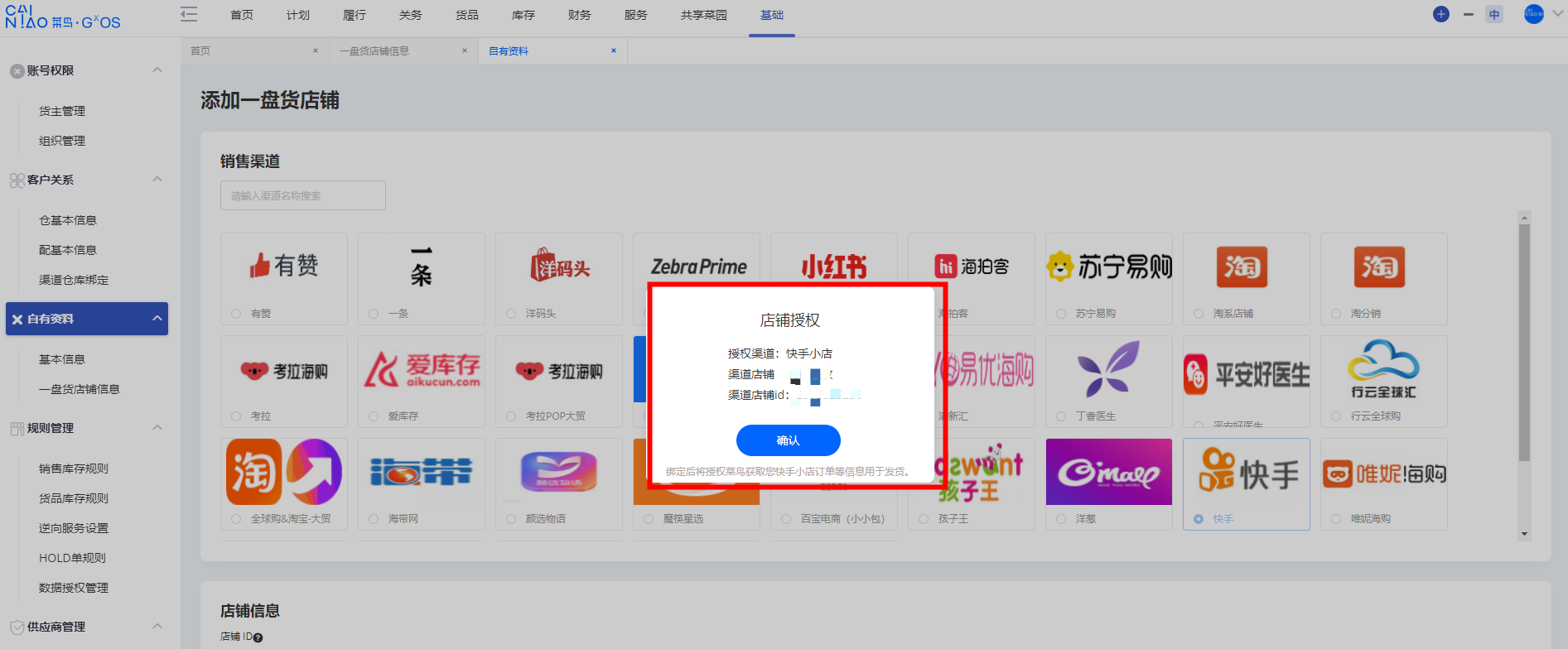The width and height of the screenshot is (1568, 649).
Task: Click the 行云全球汇 logo
Action: tap(1383, 369)
